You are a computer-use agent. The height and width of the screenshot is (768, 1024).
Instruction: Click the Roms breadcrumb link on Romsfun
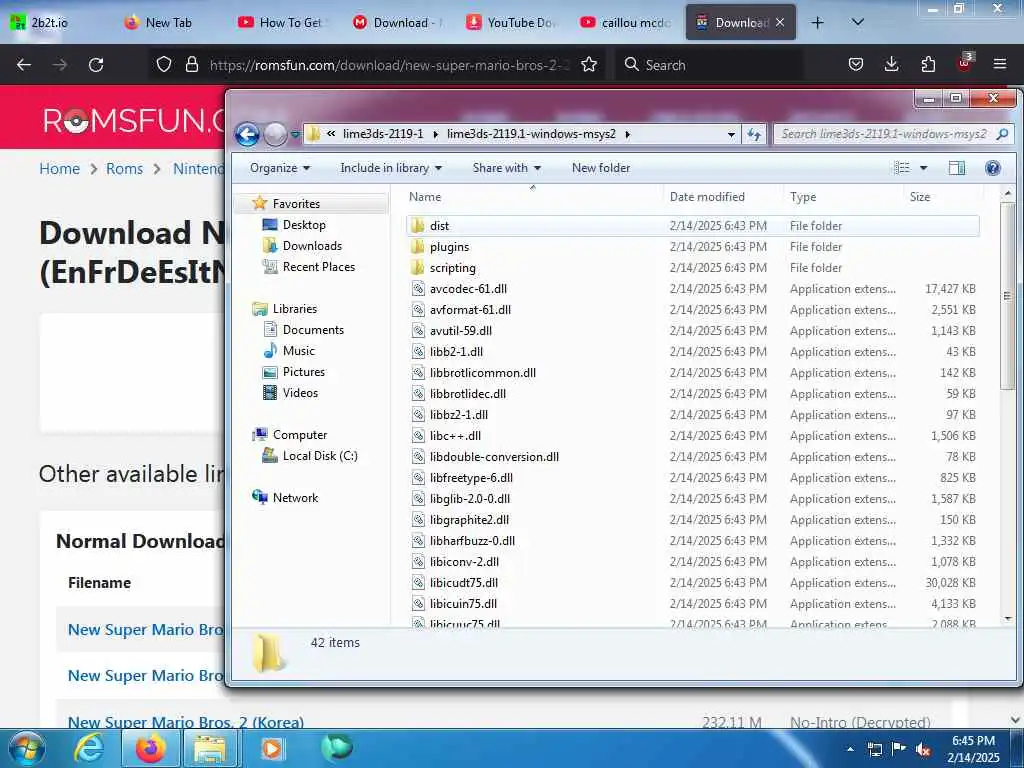(x=124, y=169)
